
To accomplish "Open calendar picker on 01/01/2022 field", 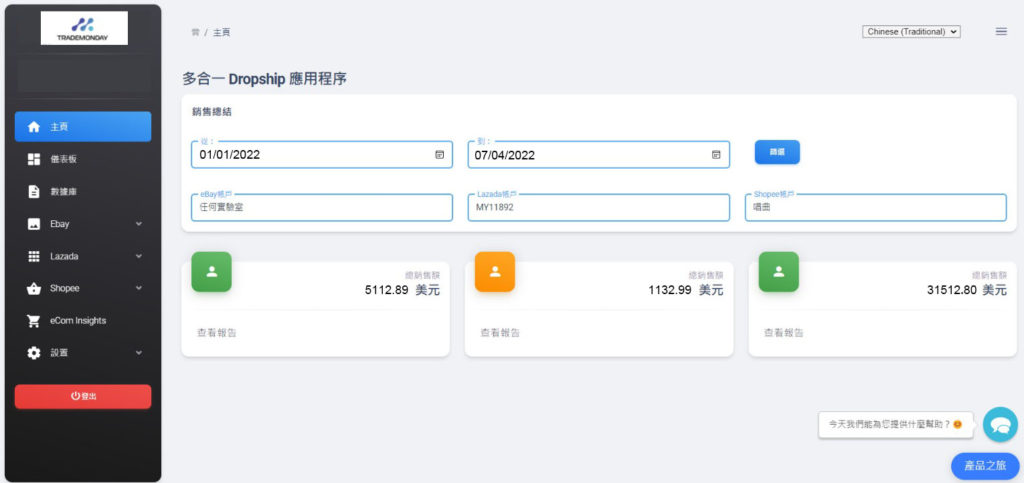I will tap(439, 155).
